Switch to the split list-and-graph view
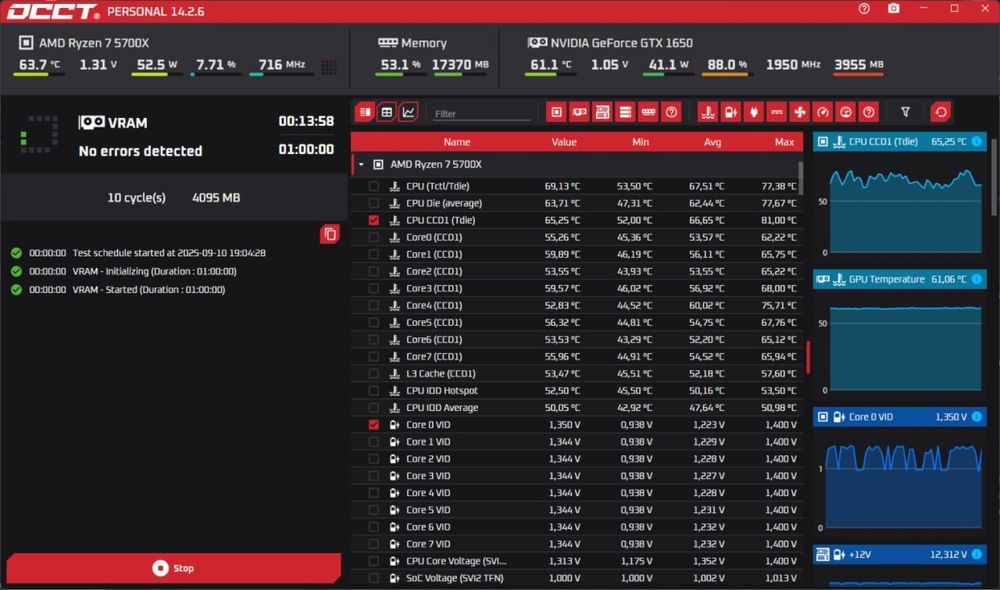Screen dimensions: 1000x590 (365, 112)
